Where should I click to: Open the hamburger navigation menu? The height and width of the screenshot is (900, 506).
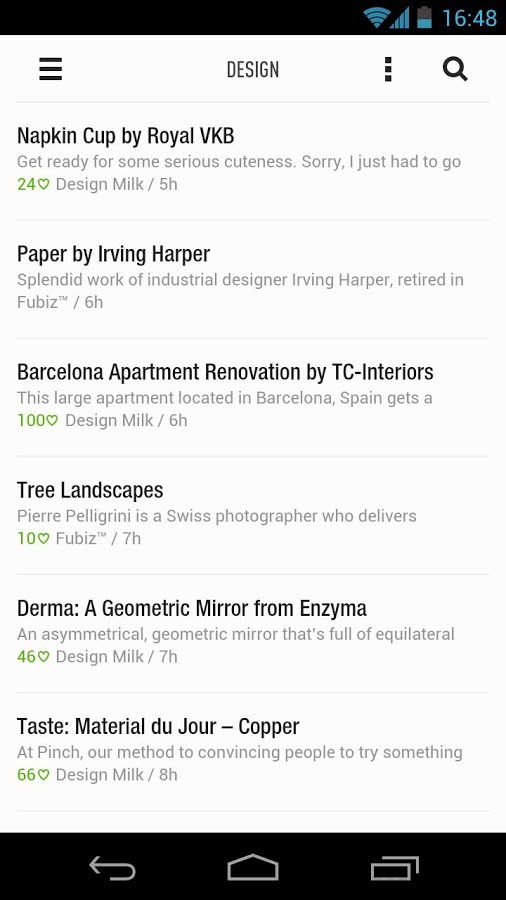tap(50, 69)
